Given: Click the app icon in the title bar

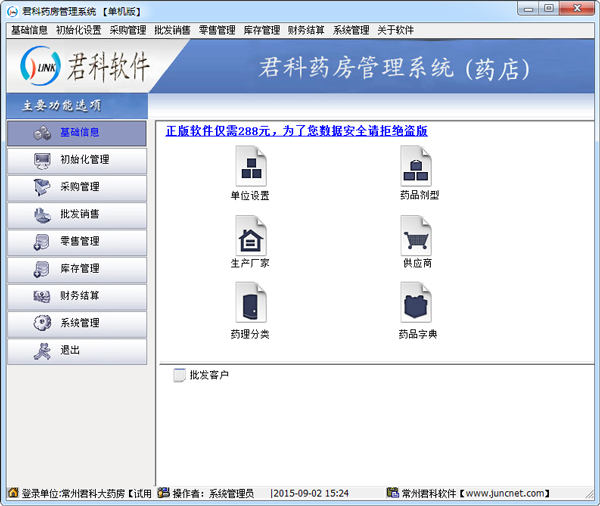Looking at the screenshot, I should (x=12, y=11).
